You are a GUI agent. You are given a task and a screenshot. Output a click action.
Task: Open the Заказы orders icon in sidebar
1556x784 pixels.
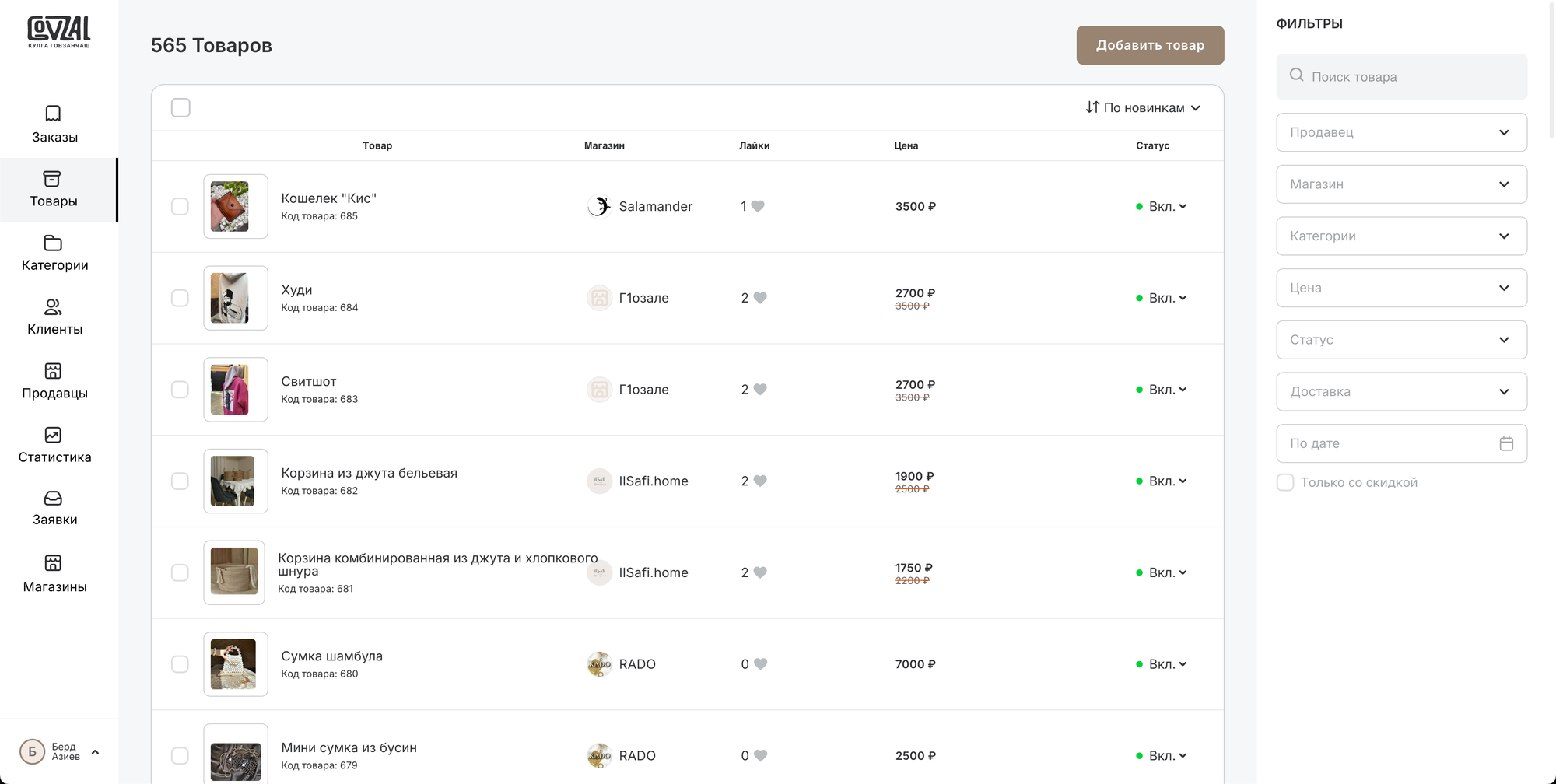(x=53, y=114)
